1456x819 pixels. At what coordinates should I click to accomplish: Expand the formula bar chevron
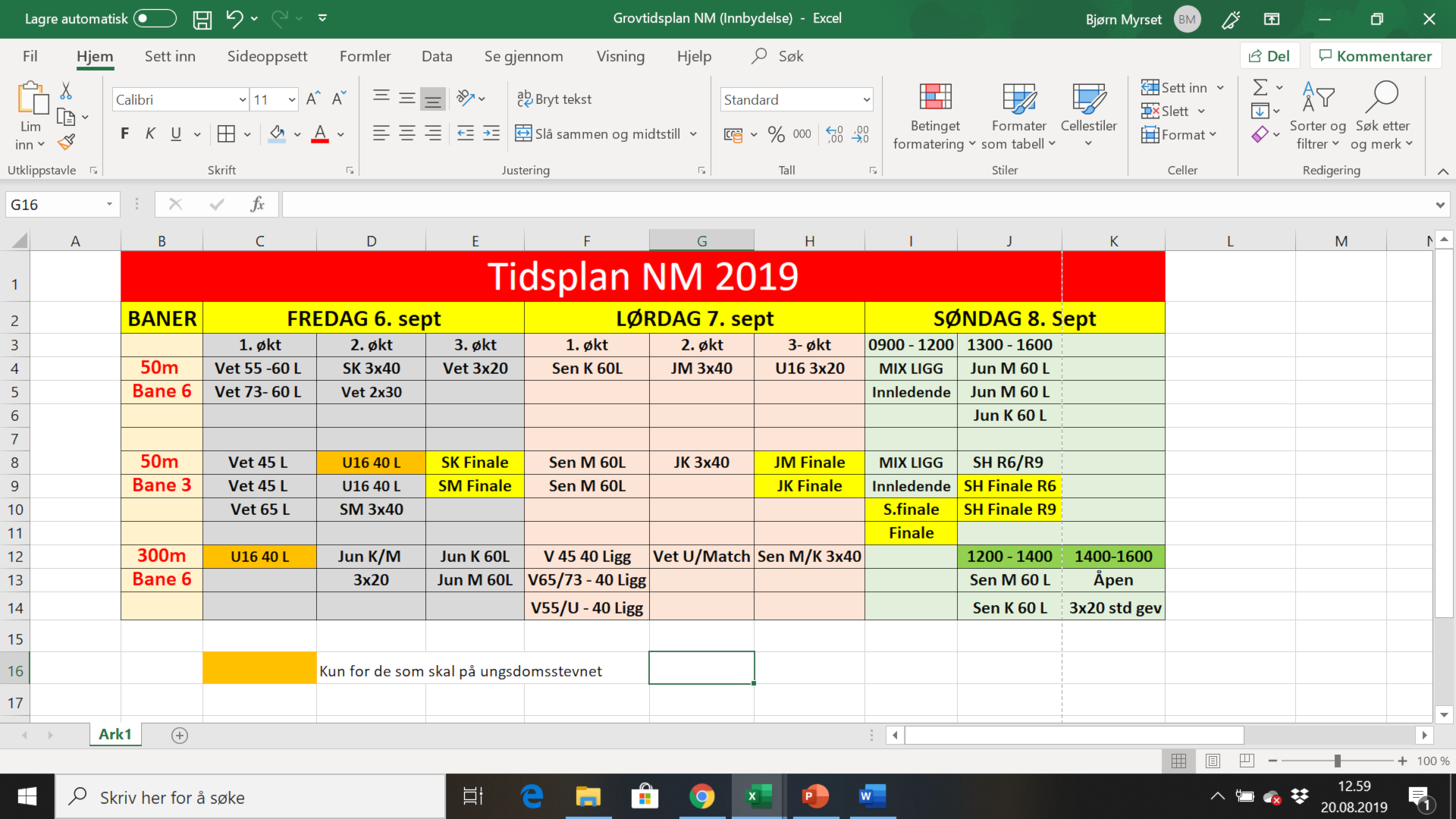point(1440,205)
